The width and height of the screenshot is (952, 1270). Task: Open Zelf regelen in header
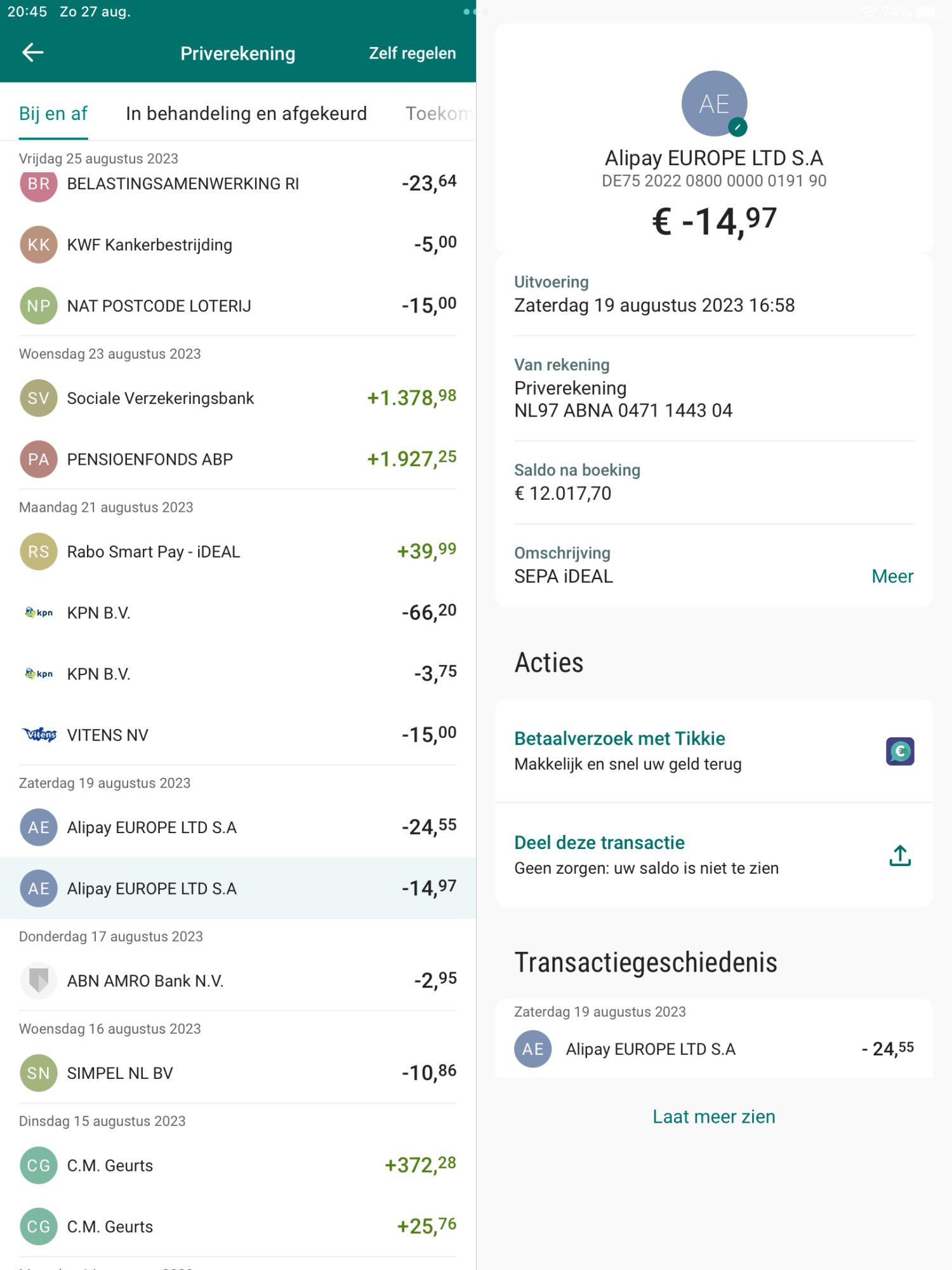(x=412, y=53)
